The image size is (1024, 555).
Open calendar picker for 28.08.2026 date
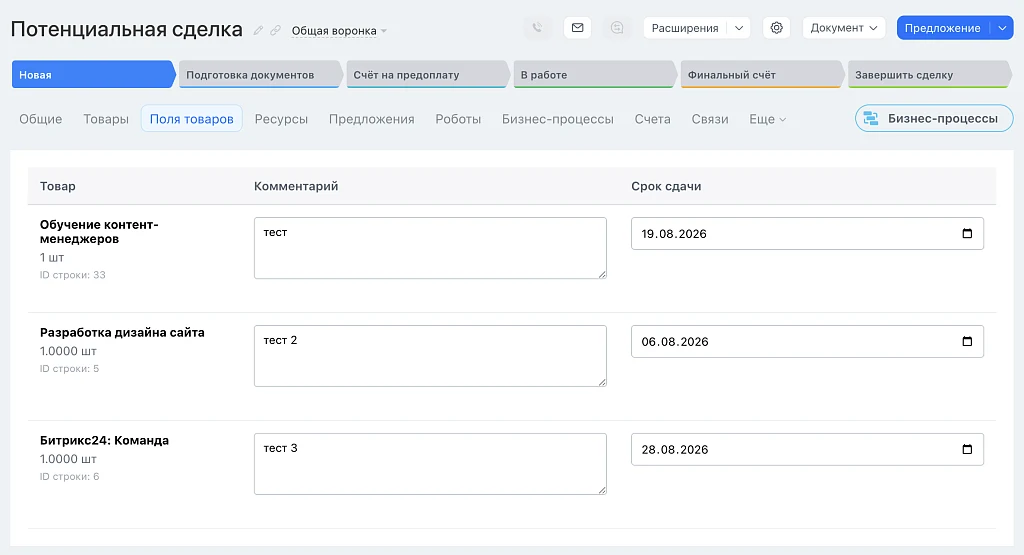967,449
